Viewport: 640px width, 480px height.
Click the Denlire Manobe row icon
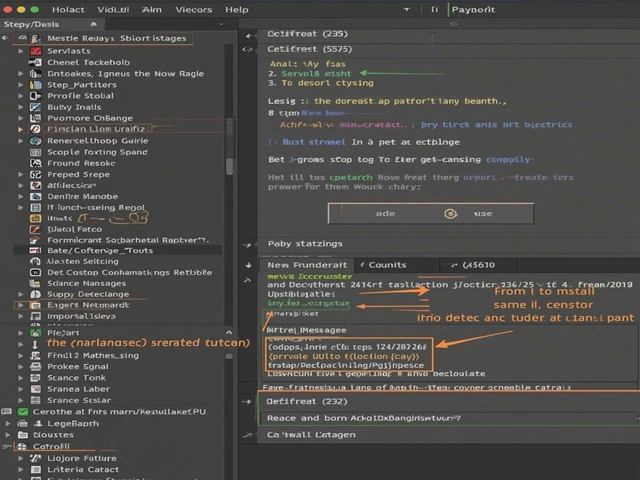36,196
